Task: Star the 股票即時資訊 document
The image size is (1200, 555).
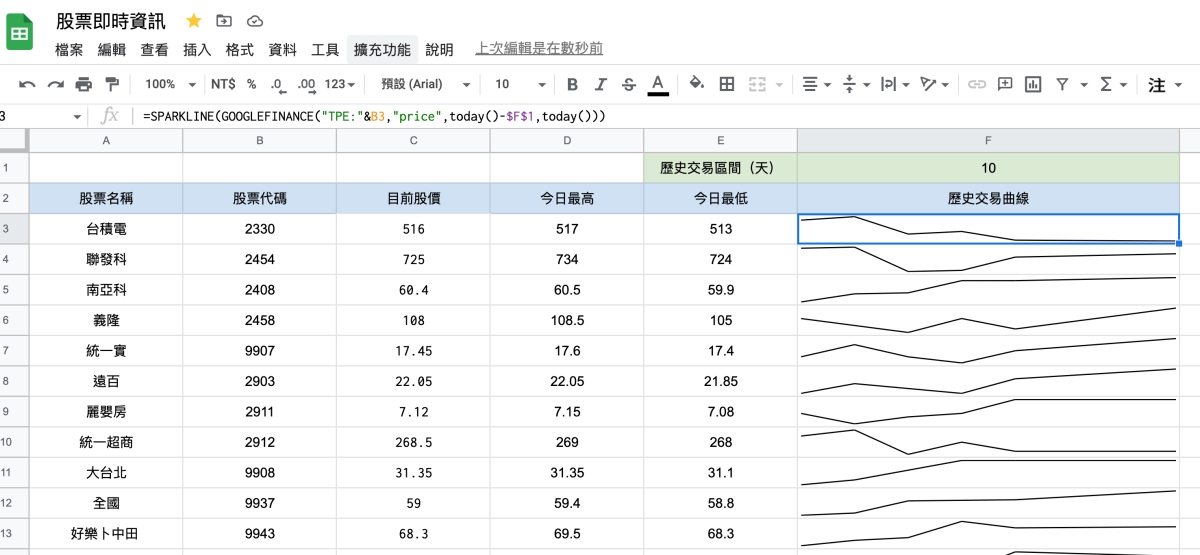Action: tap(194, 20)
